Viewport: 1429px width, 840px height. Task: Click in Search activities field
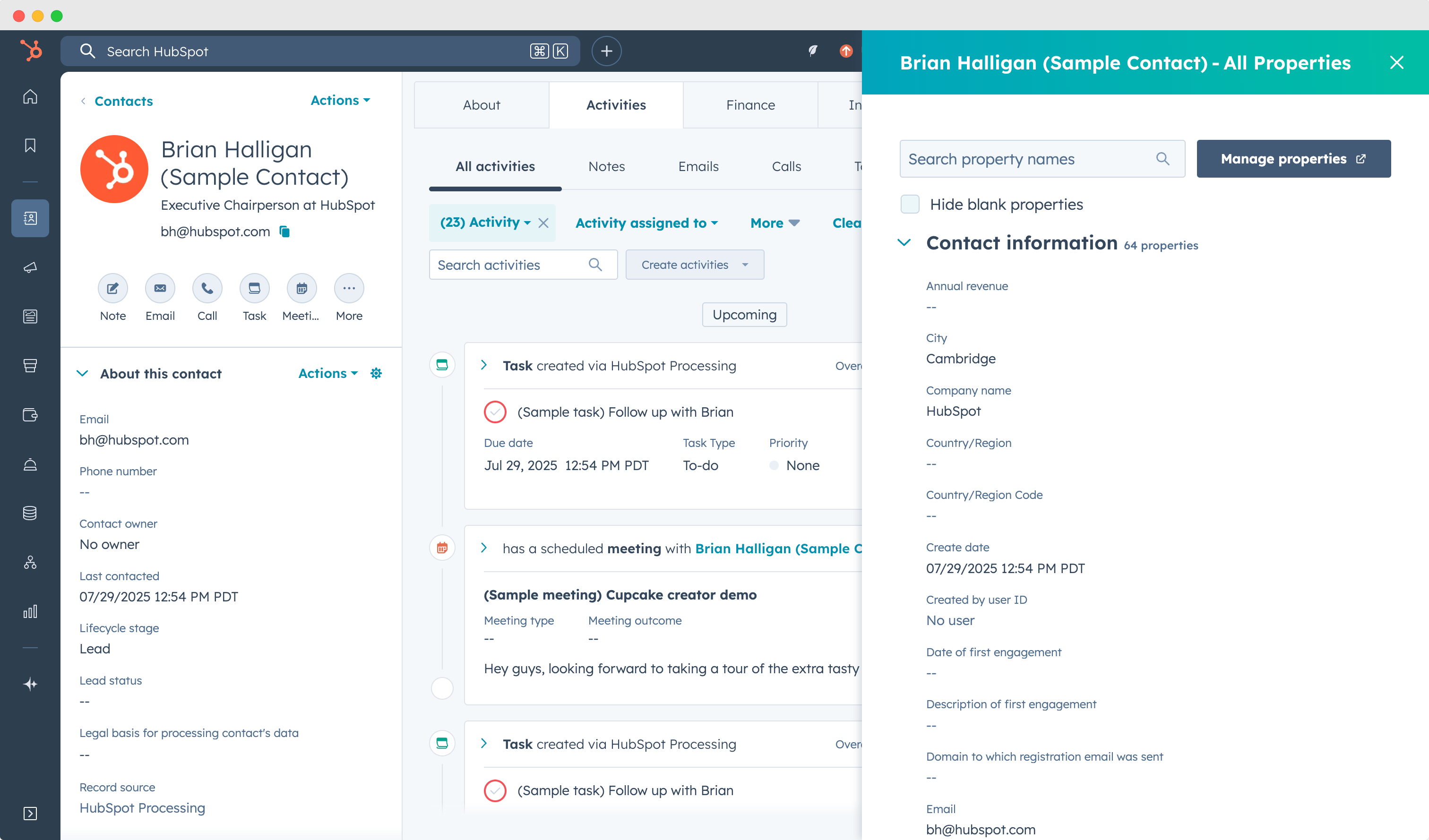tap(523, 265)
